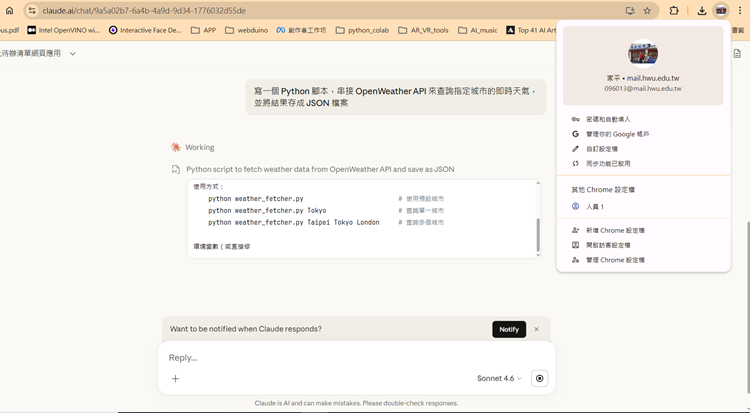Open Chrome downloads icon
The image size is (750, 413).
coord(702,10)
